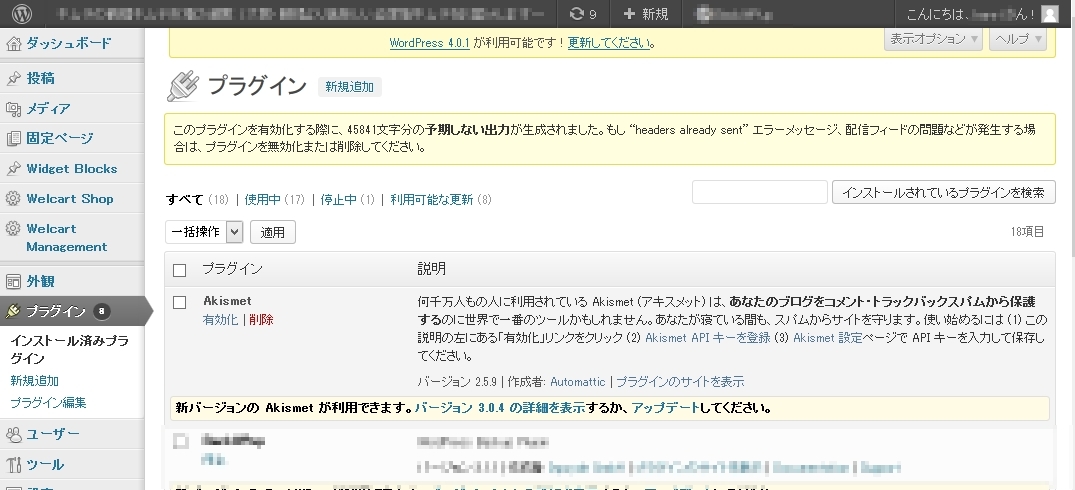Select 新規追加 in the sidebar submenu
The height and width of the screenshot is (490, 1075).
pos(34,381)
